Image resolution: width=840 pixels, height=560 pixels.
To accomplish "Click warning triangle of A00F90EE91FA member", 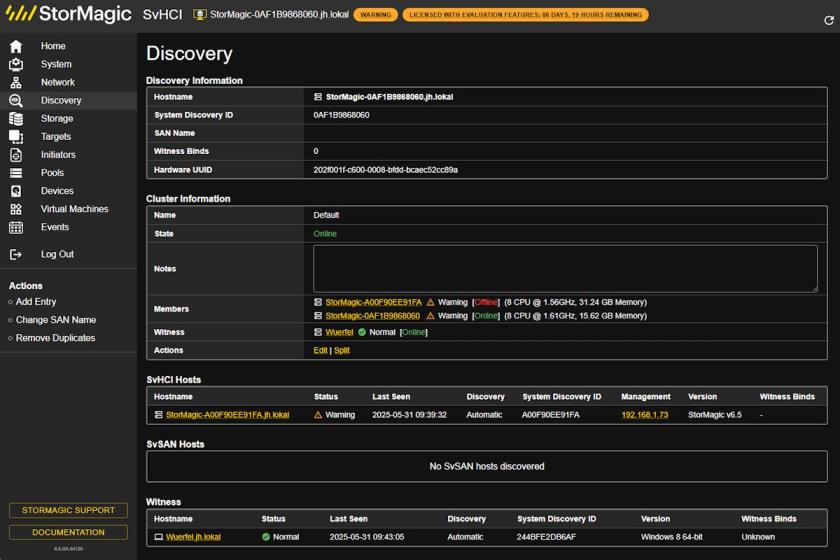I will pyautogui.click(x=430, y=302).
